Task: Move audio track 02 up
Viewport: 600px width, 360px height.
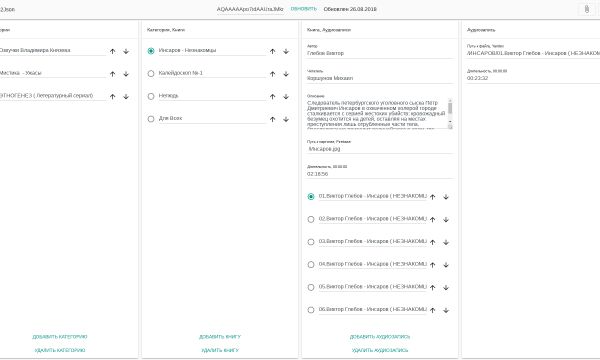Action: [x=432, y=220]
